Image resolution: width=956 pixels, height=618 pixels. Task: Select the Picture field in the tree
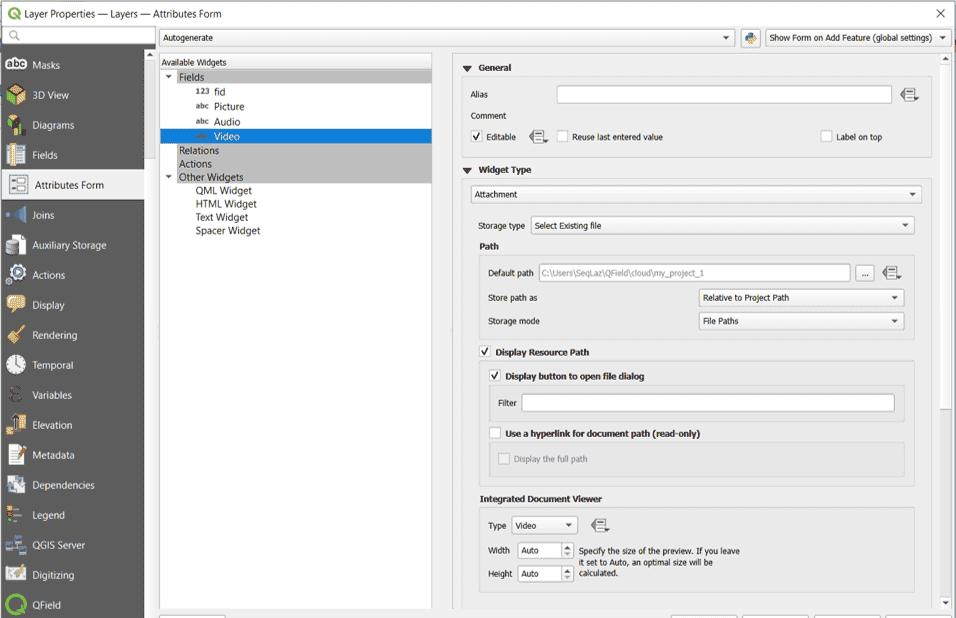229,107
